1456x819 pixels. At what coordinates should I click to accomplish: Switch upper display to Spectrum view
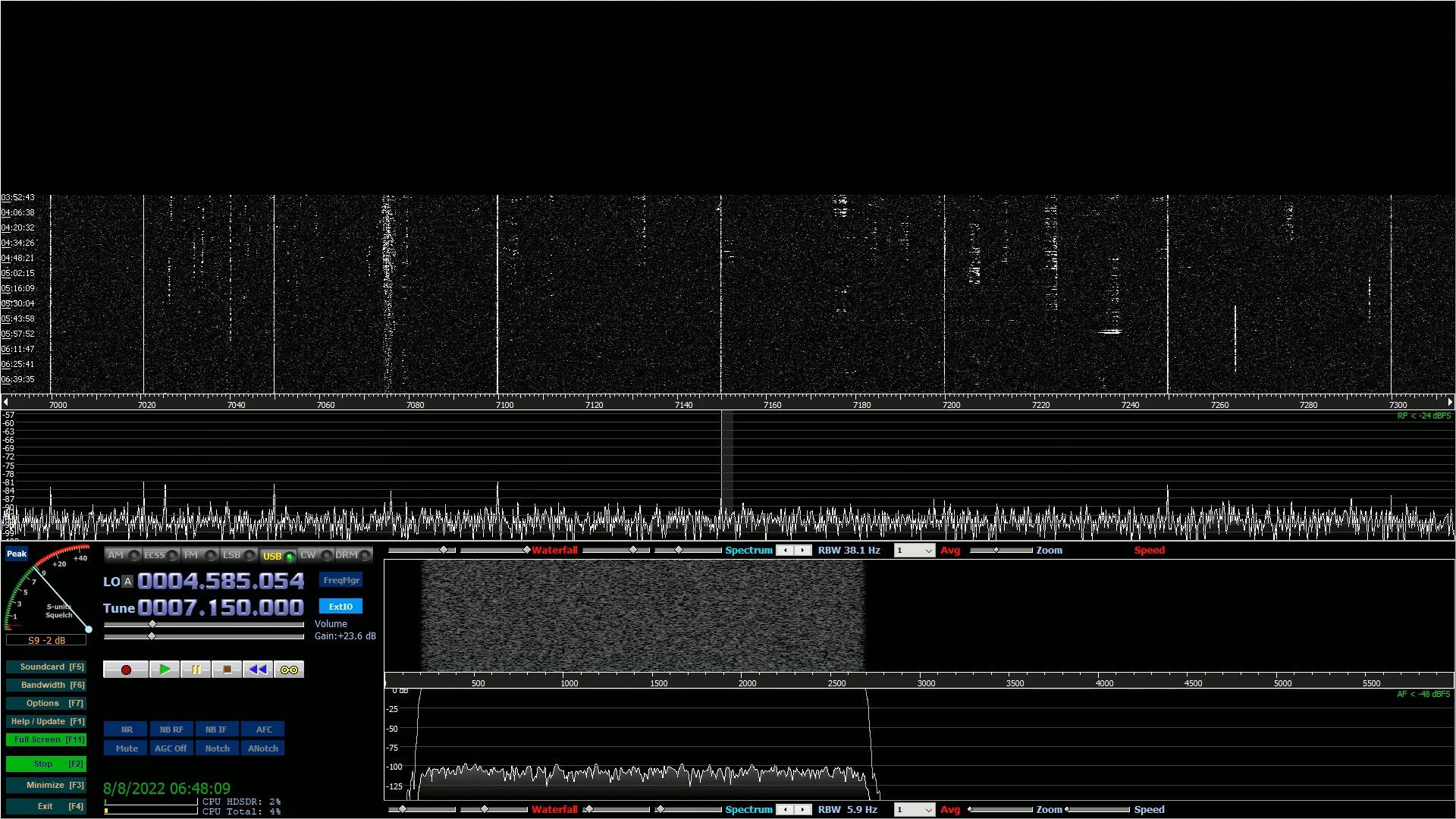748,550
